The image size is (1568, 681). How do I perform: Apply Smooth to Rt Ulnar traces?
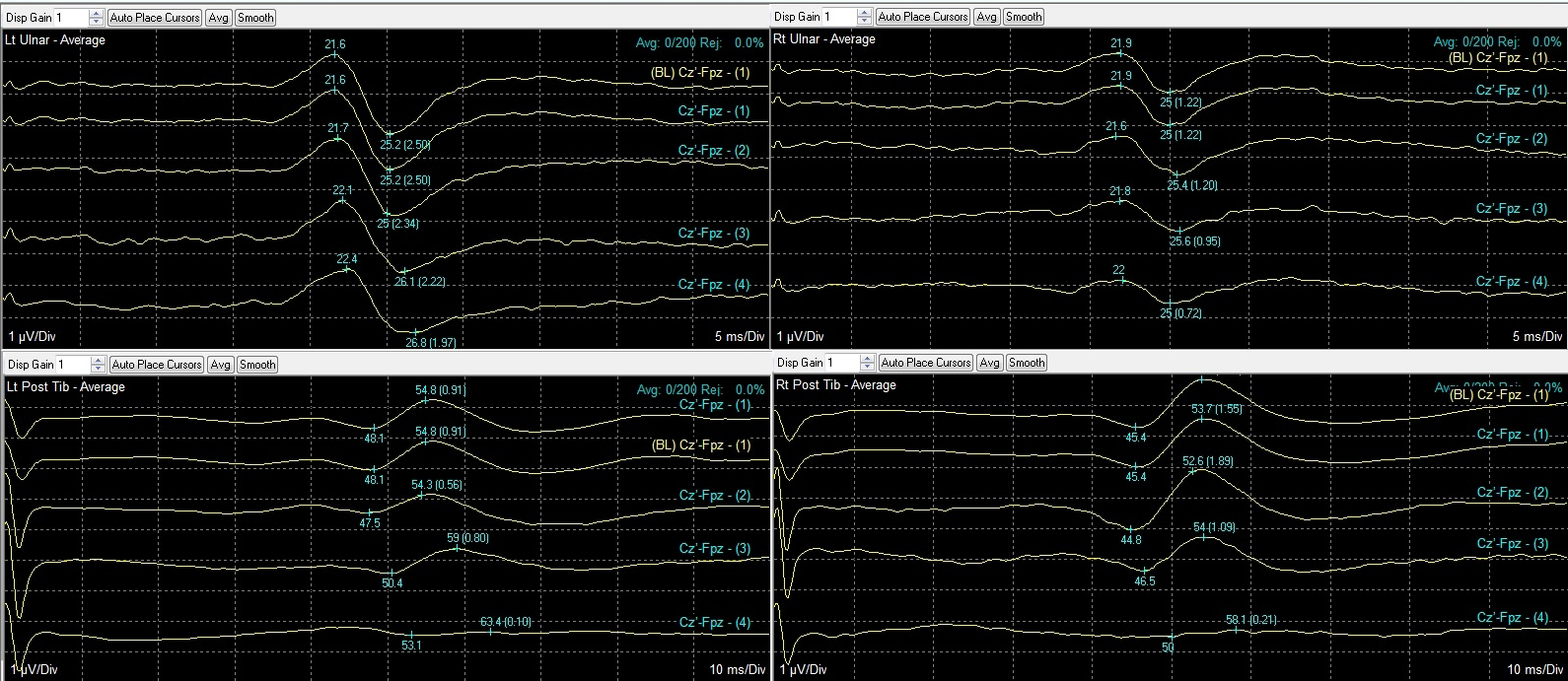[x=1024, y=17]
